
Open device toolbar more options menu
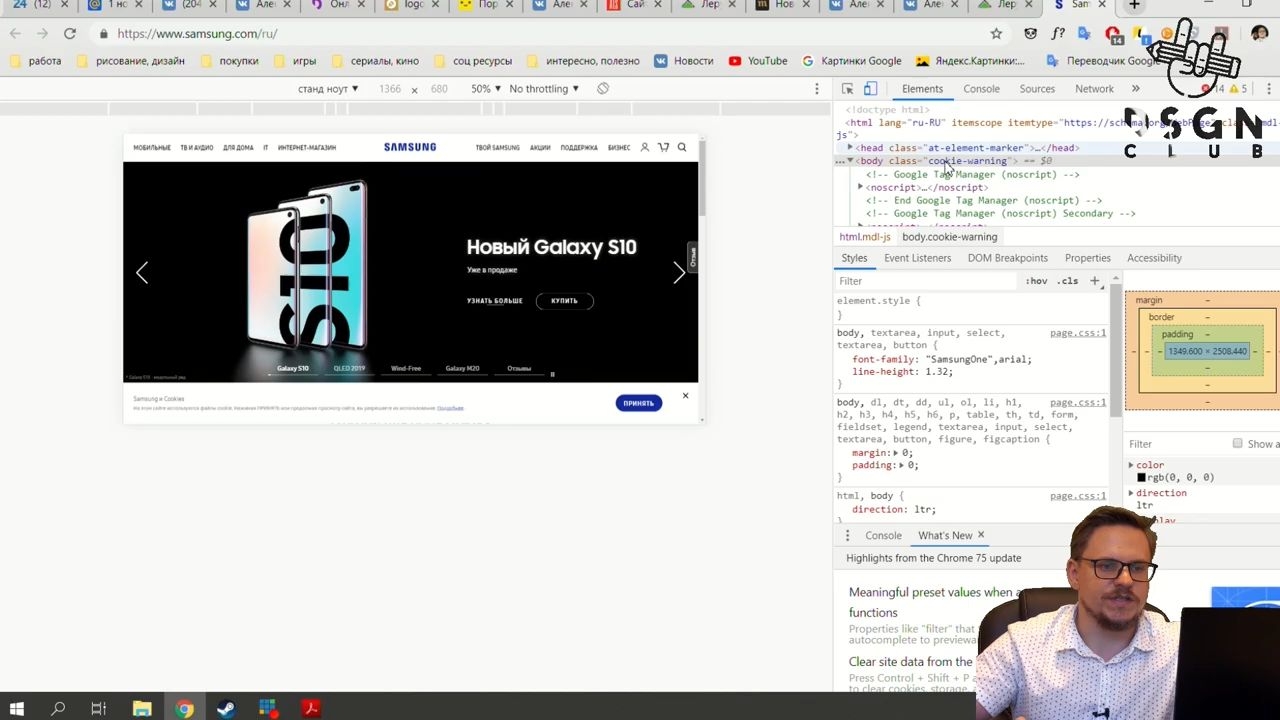click(x=817, y=89)
